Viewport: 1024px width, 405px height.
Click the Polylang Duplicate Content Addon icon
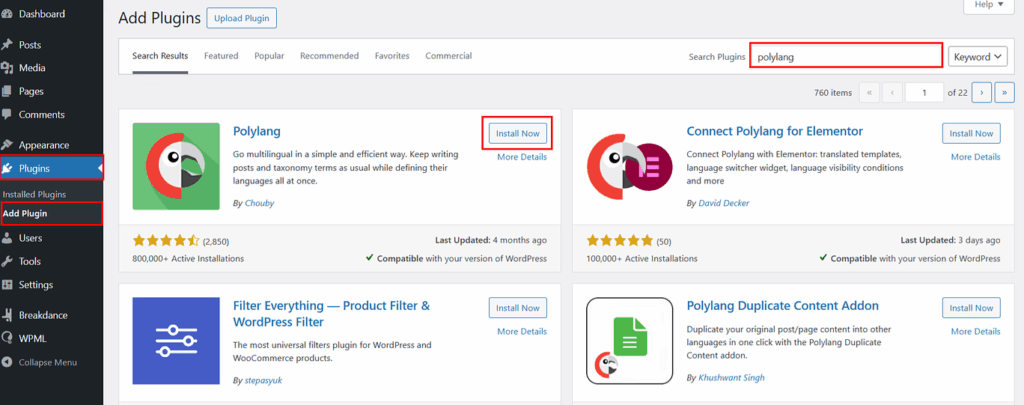[630, 341]
